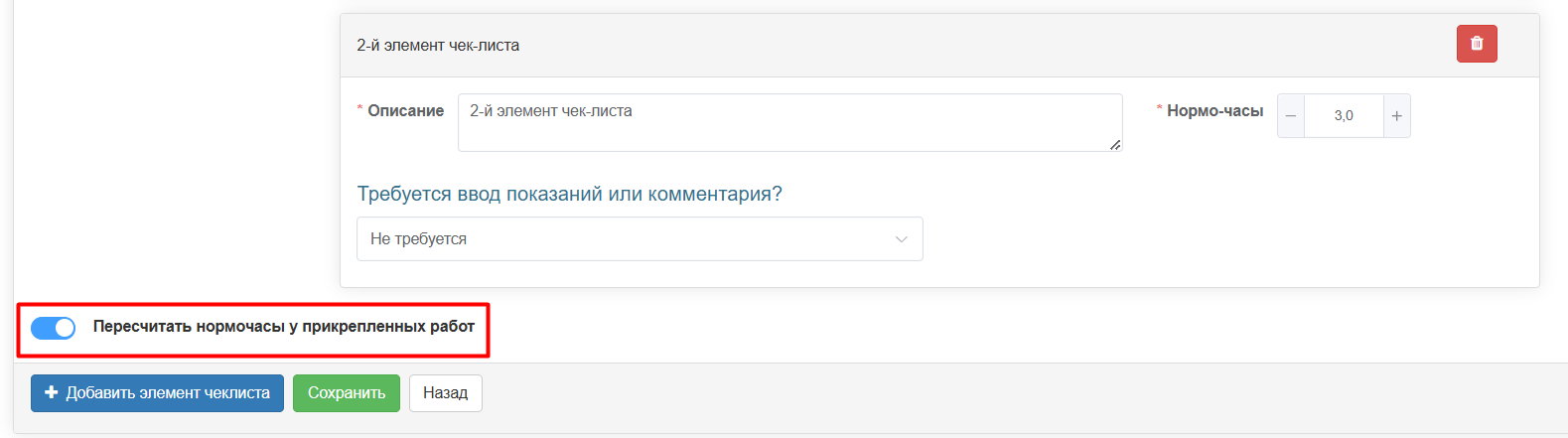The image size is (1568, 438).
Task: Click the Нормо-часы value field showing 3,0
Action: pos(1344,116)
